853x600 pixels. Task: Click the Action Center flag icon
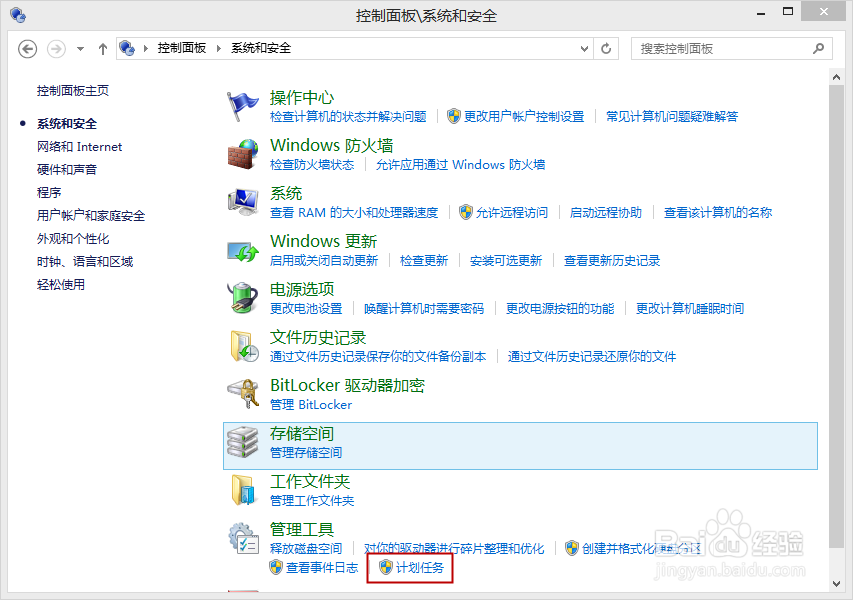[x=242, y=106]
